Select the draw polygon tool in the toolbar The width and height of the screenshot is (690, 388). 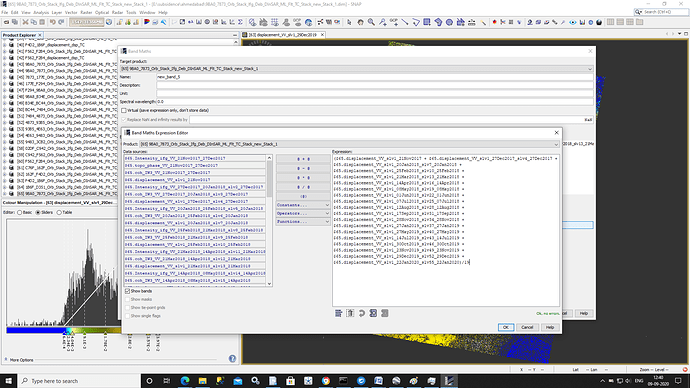438,22
